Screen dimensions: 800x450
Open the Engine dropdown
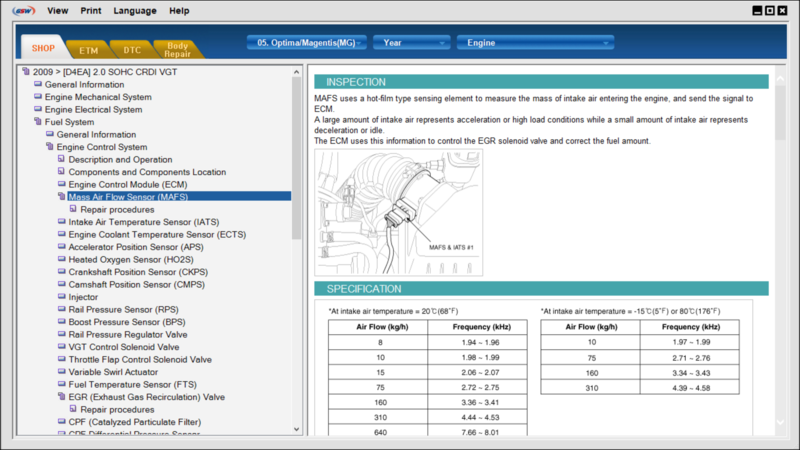click(x=535, y=43)
